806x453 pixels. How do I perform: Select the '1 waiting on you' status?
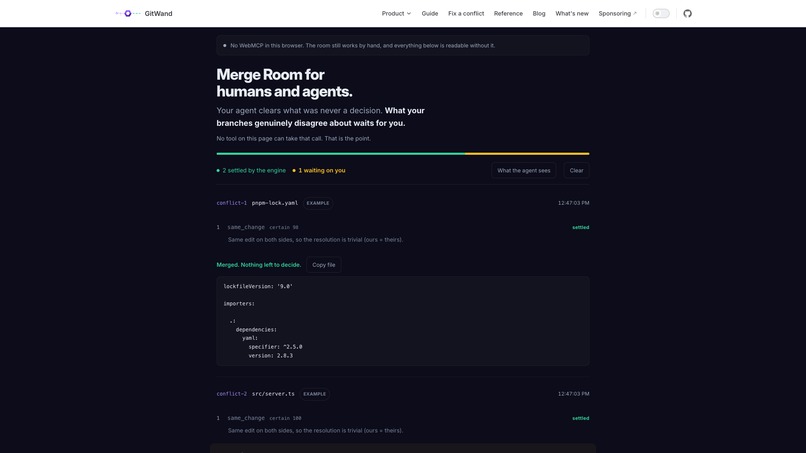click(319, 170)
